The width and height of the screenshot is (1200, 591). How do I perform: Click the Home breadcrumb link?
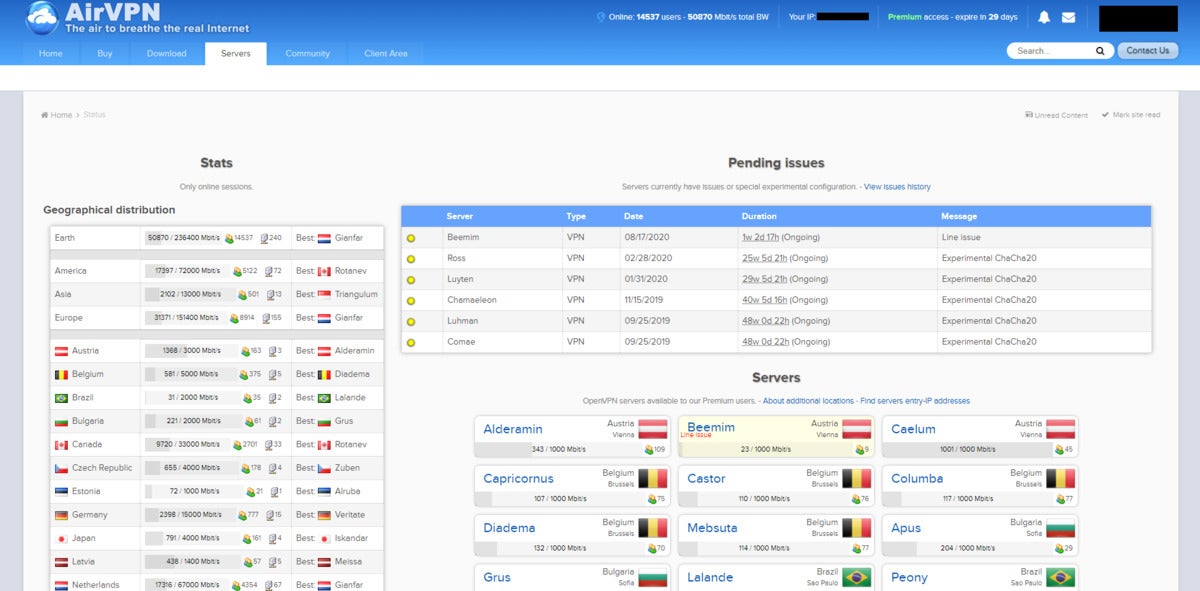point(61,115)
